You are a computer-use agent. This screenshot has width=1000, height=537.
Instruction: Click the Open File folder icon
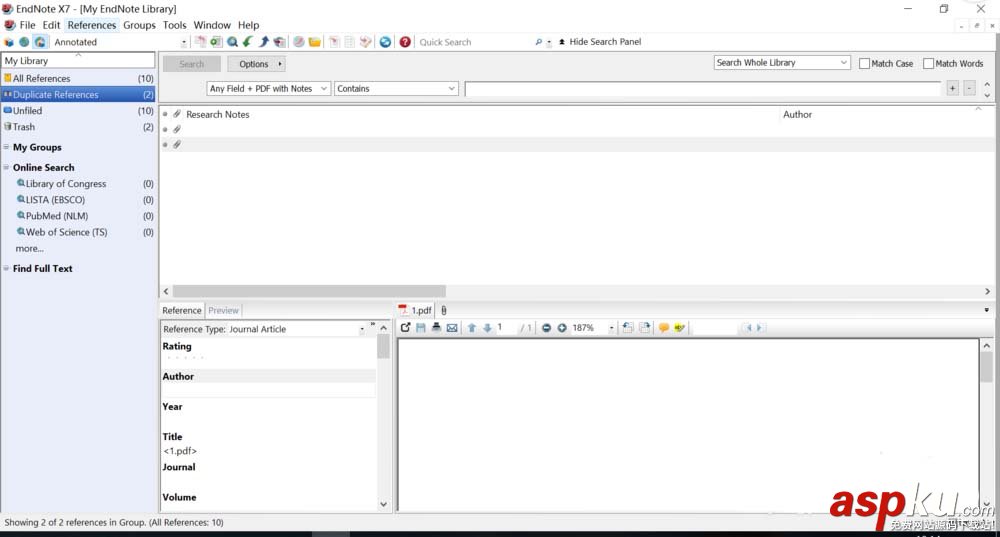tap(314, 42)
